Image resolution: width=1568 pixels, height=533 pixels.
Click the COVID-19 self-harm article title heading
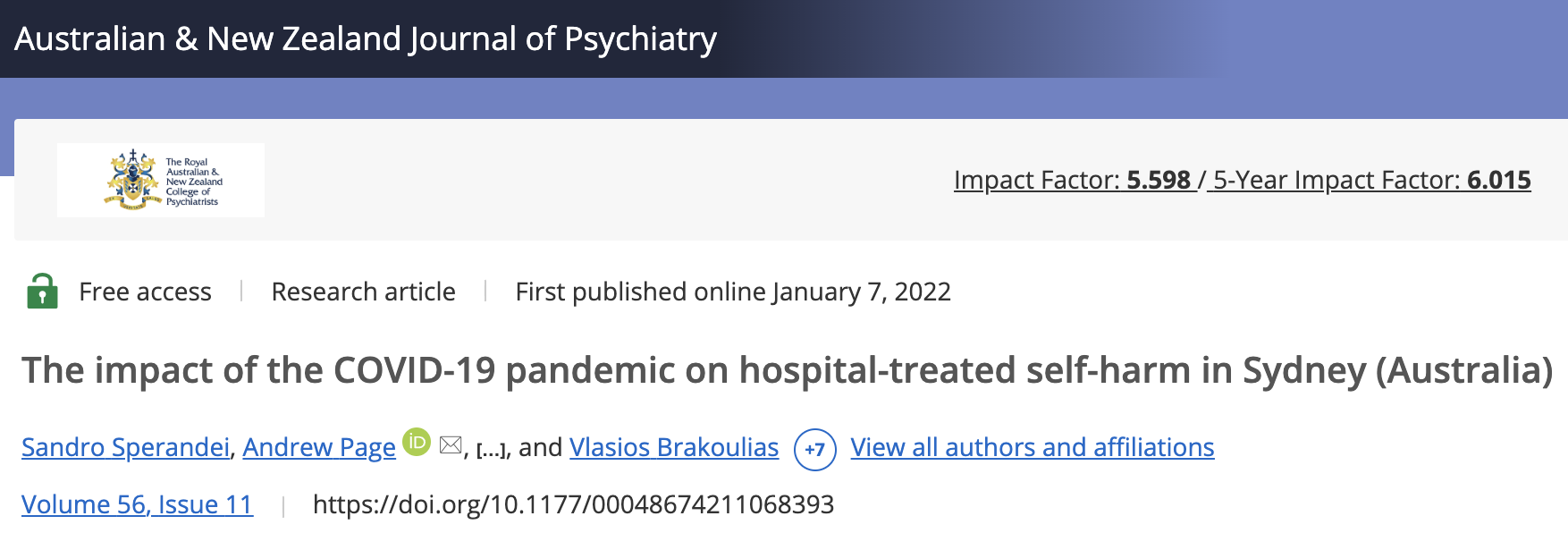(x=788, y=370)
